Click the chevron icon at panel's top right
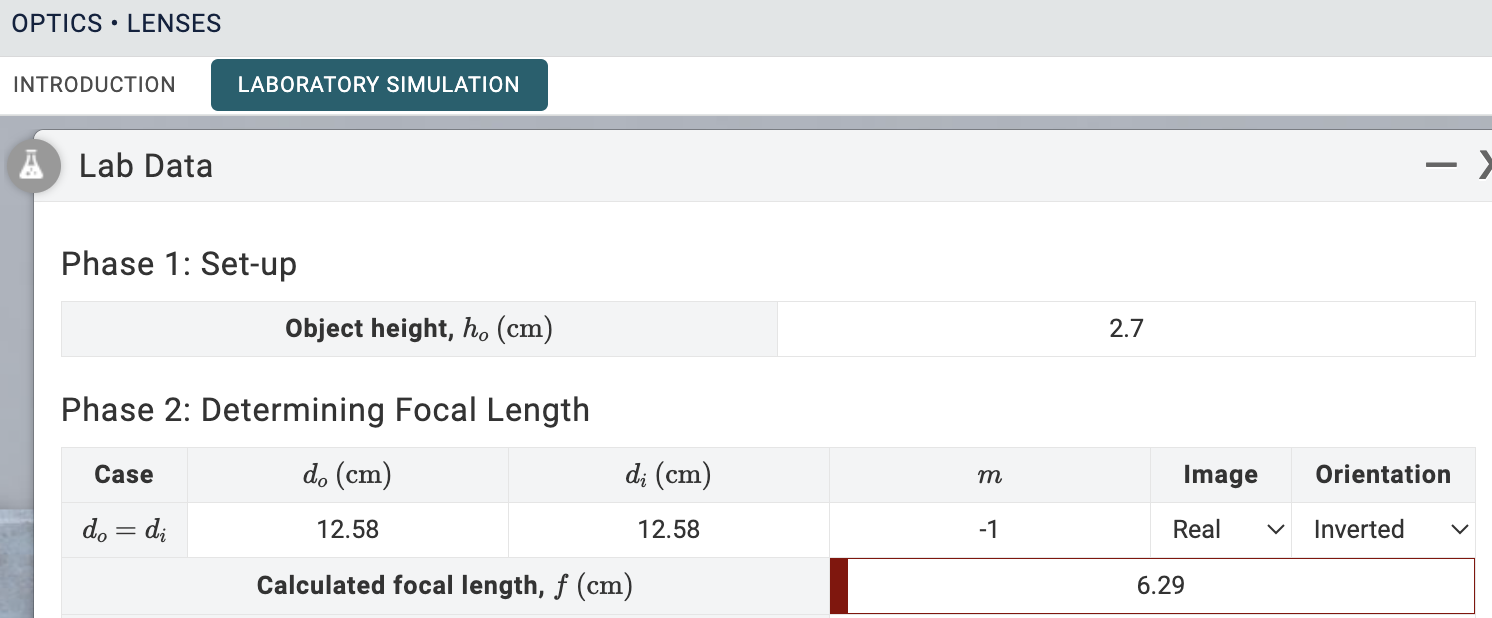The height and width of the screenshot is (618, 1492). click(x=1487, y=166)
